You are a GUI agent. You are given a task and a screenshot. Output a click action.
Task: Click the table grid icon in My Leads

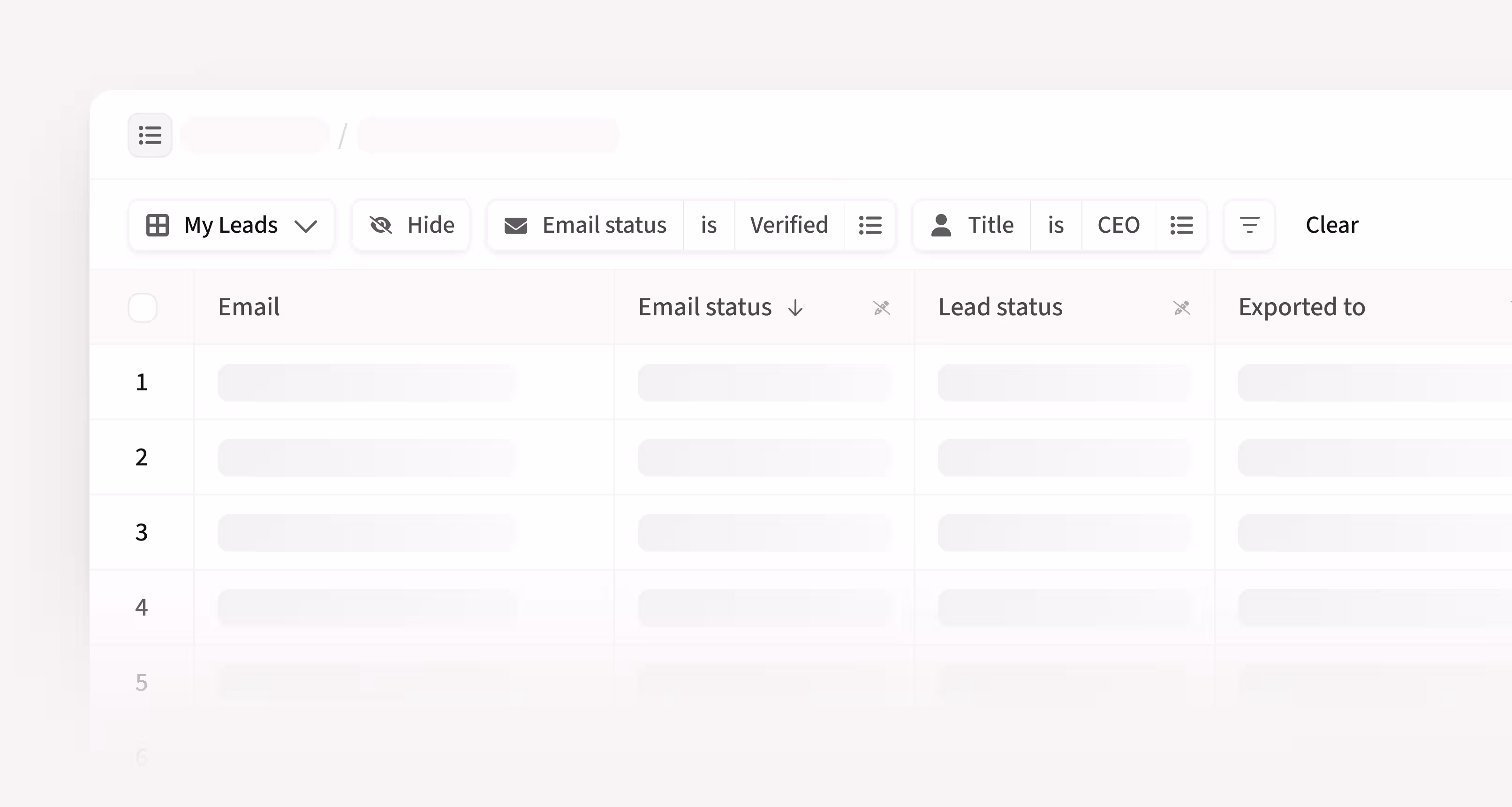coord(157,226)
